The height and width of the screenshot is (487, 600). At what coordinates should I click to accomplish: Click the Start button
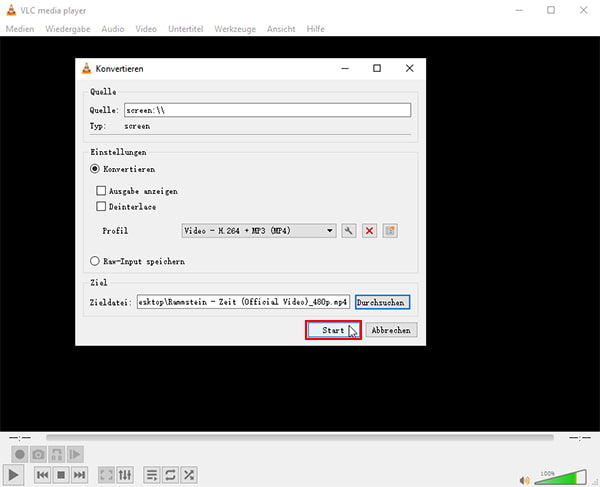[333, 330]
